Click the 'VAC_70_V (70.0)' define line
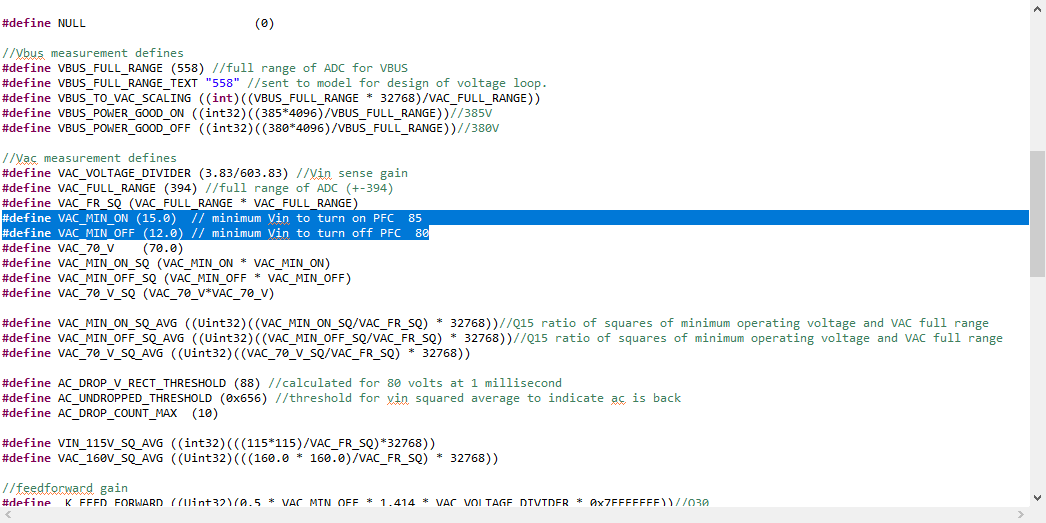The image size is (1046, 523). (93, 248)
